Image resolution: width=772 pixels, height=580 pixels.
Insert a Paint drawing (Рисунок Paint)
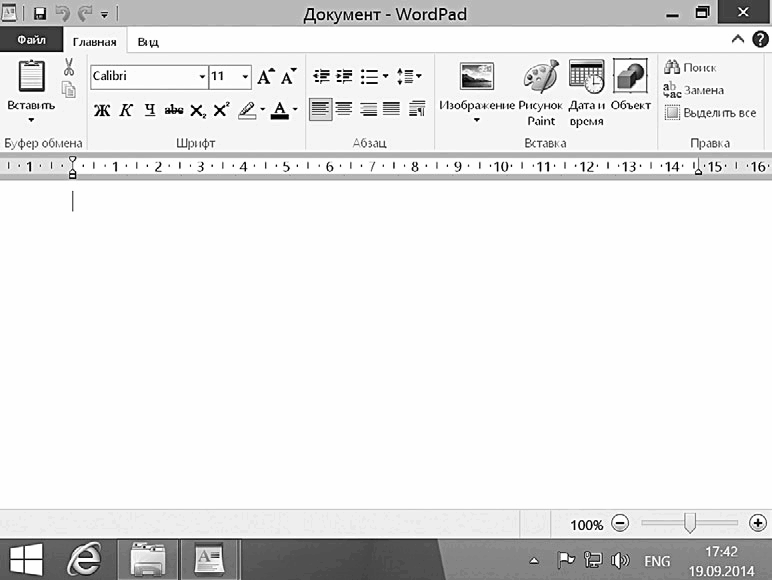pyautogui.click(x=541, y=94)
